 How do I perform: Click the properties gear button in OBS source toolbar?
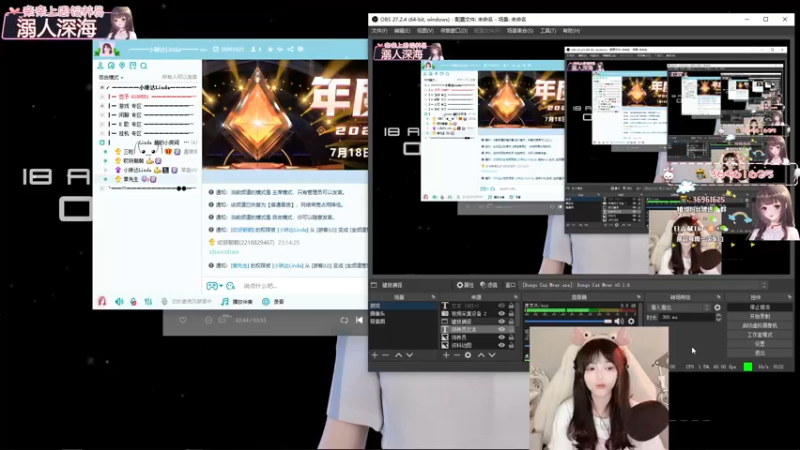465,285
